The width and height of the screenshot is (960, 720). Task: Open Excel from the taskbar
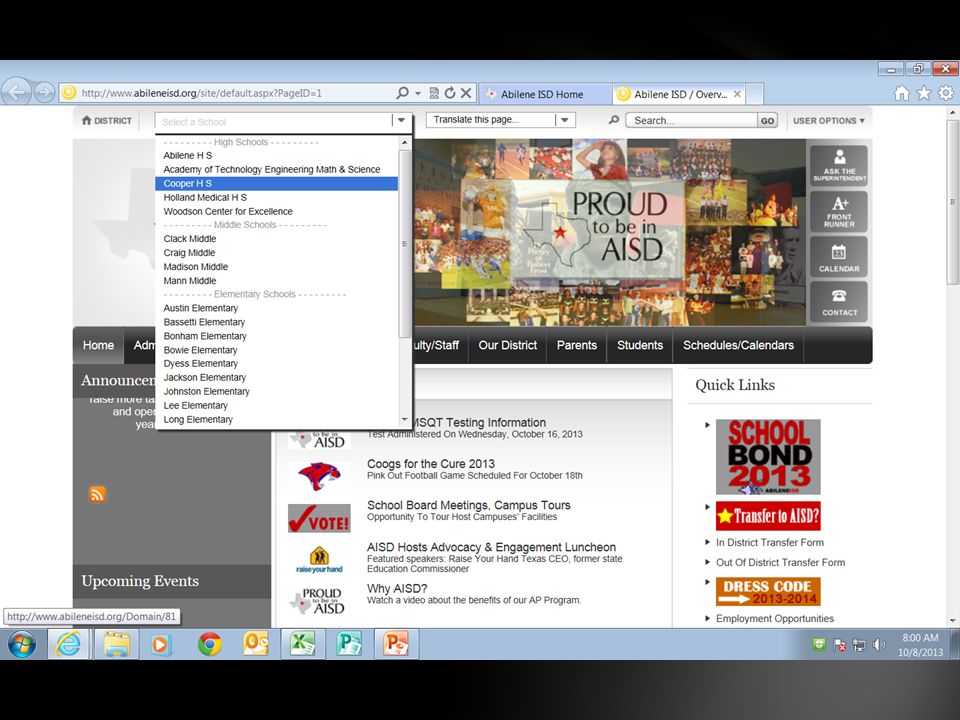(x=302, y=644)
